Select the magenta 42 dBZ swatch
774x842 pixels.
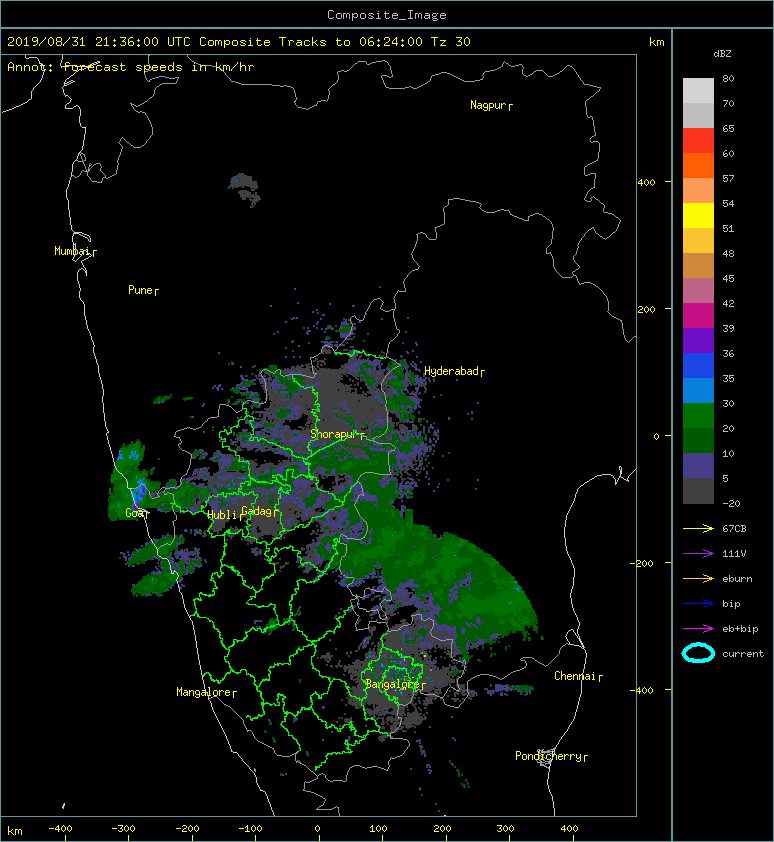pos(698,315)
